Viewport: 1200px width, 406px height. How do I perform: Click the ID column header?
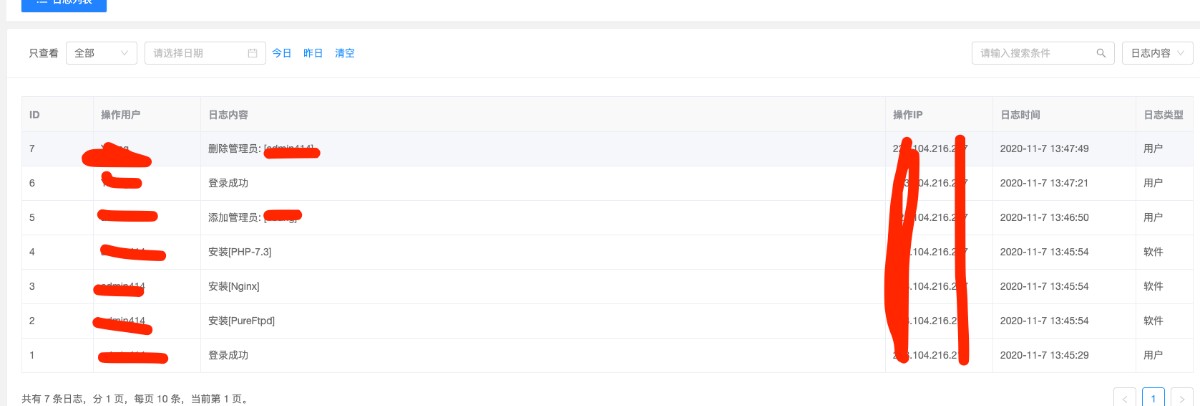(x=35, y=115)
